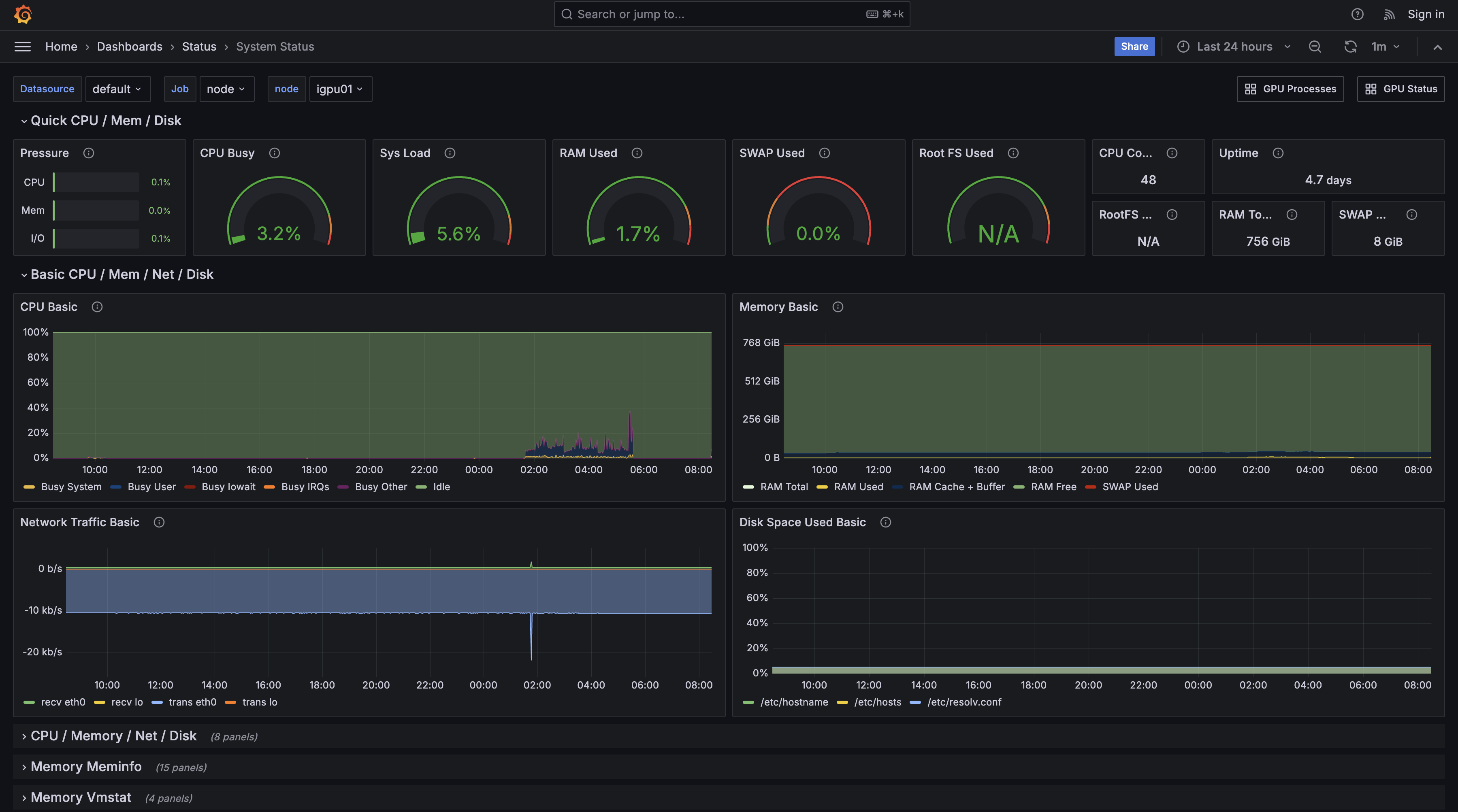Refresh the dashboard with the refresh icon
1458x812 pixels.
pos(1350,47)
